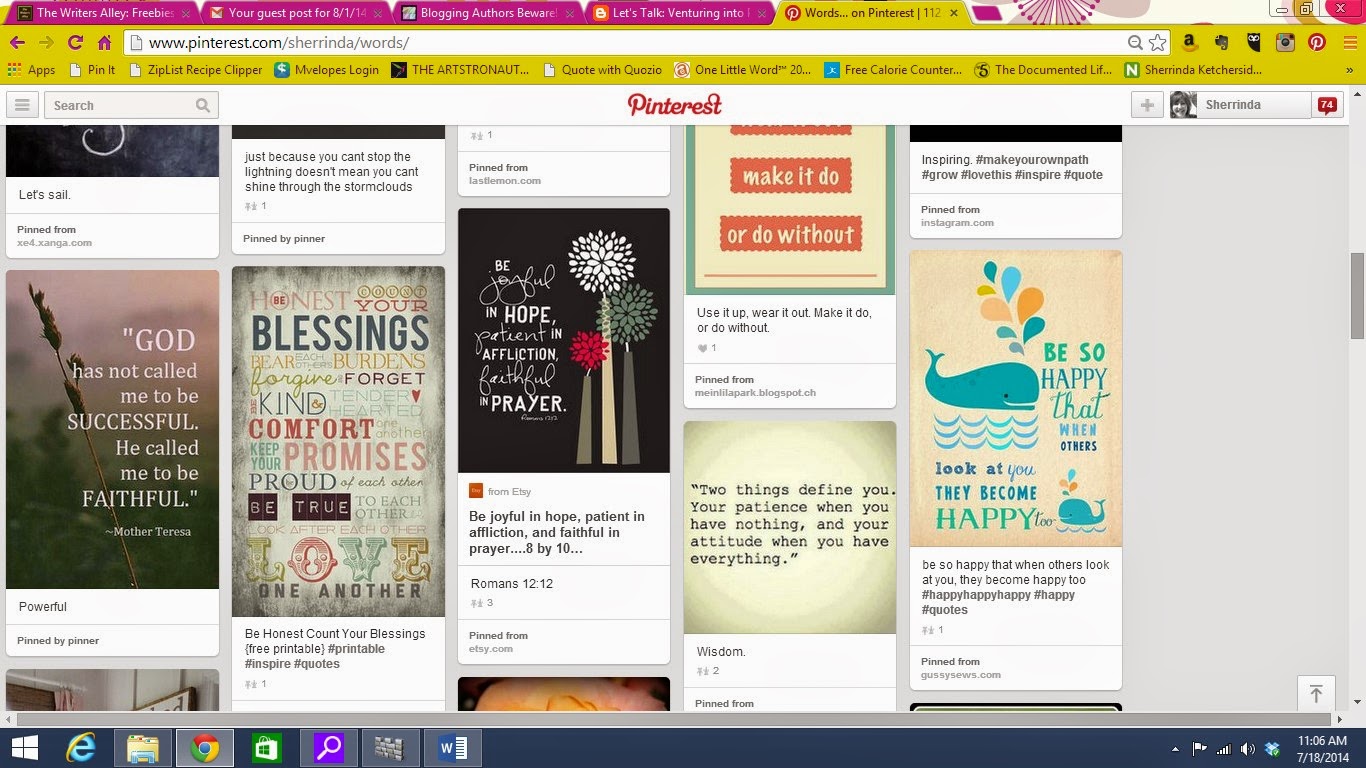Open the Count Your Blessings pin image

coord(338,441)
